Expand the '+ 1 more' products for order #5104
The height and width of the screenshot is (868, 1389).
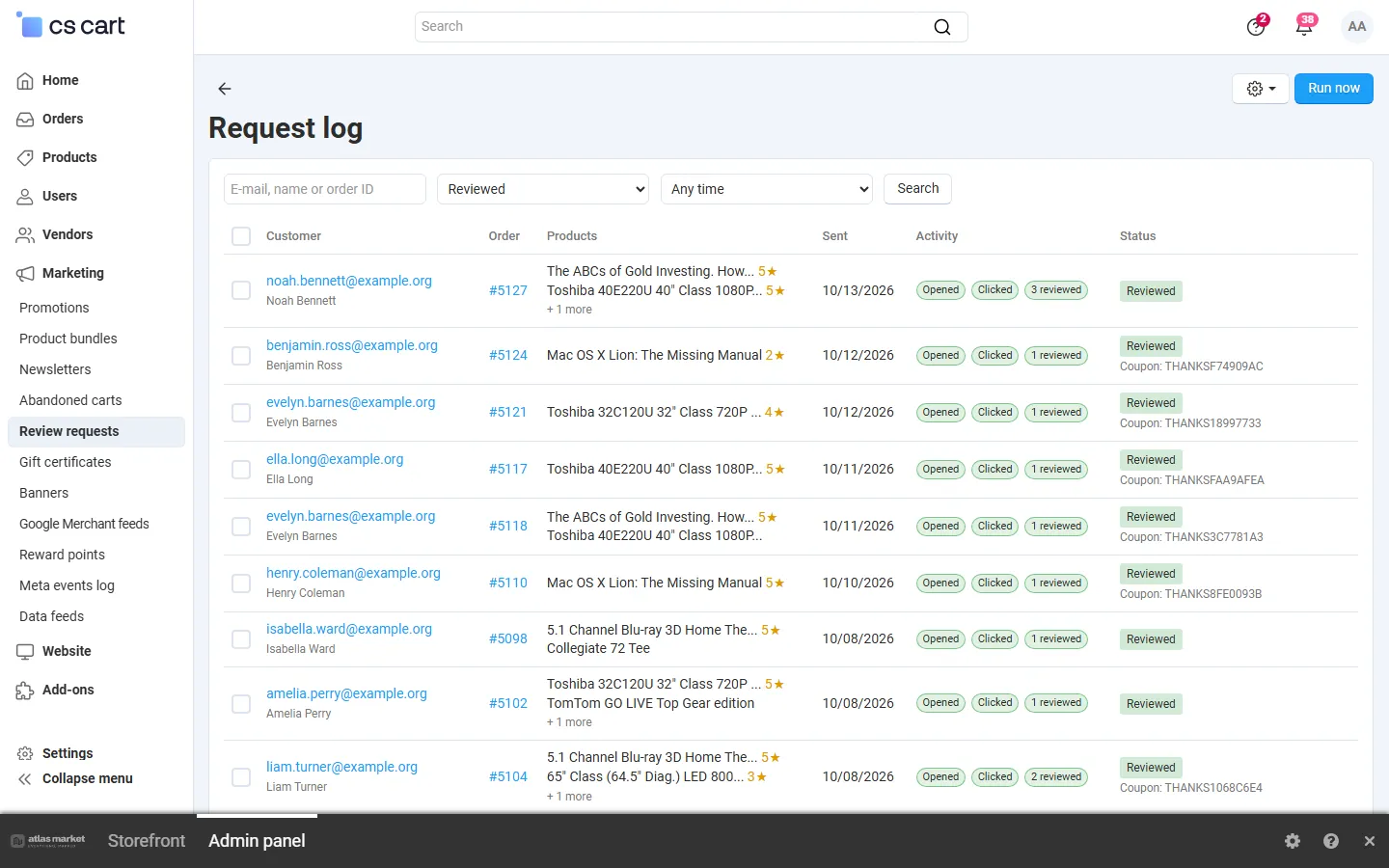(x=569, y=797)
